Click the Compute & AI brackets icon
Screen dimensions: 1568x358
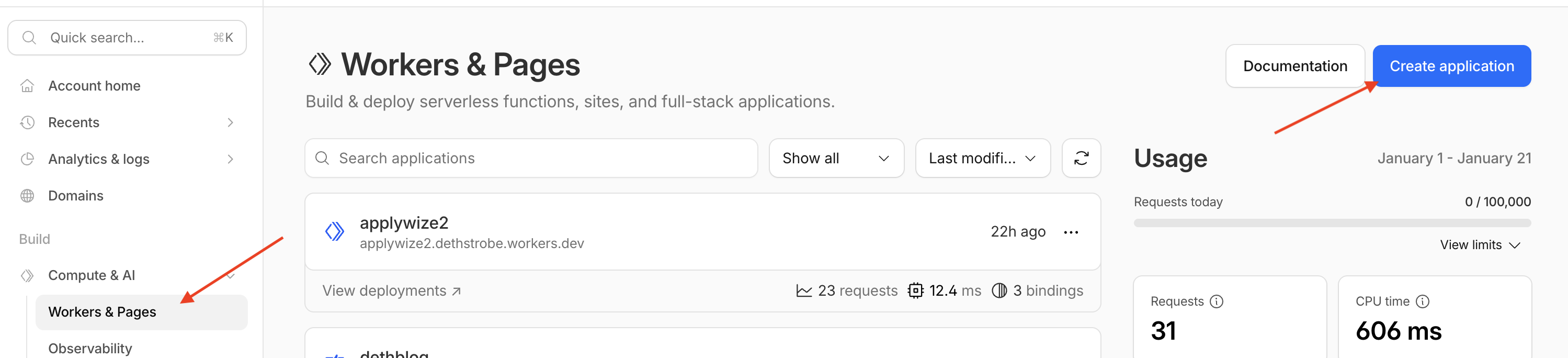click(x=27, y=275)
